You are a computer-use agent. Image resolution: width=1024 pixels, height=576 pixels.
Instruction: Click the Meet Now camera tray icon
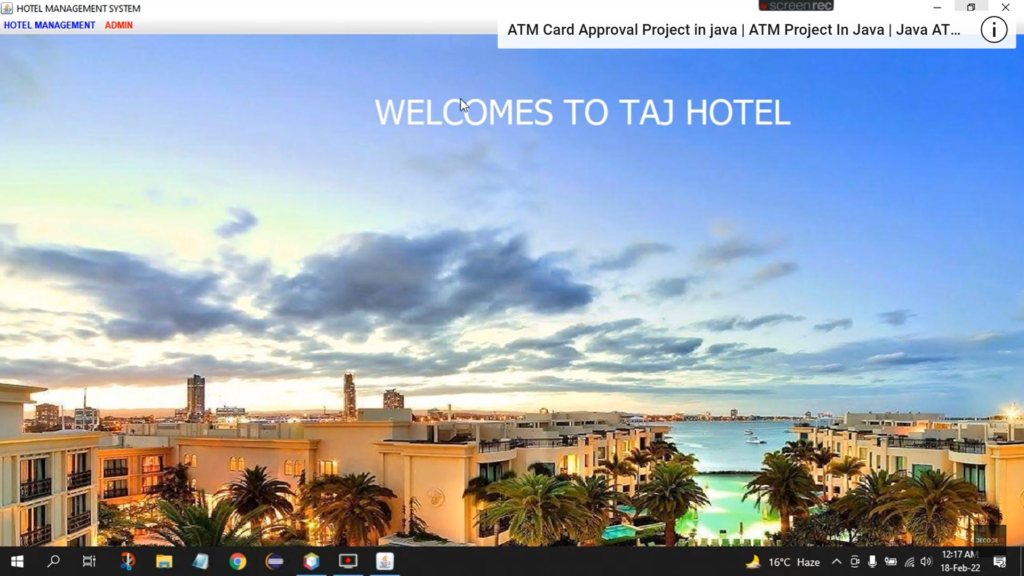[x=855, y=562]
